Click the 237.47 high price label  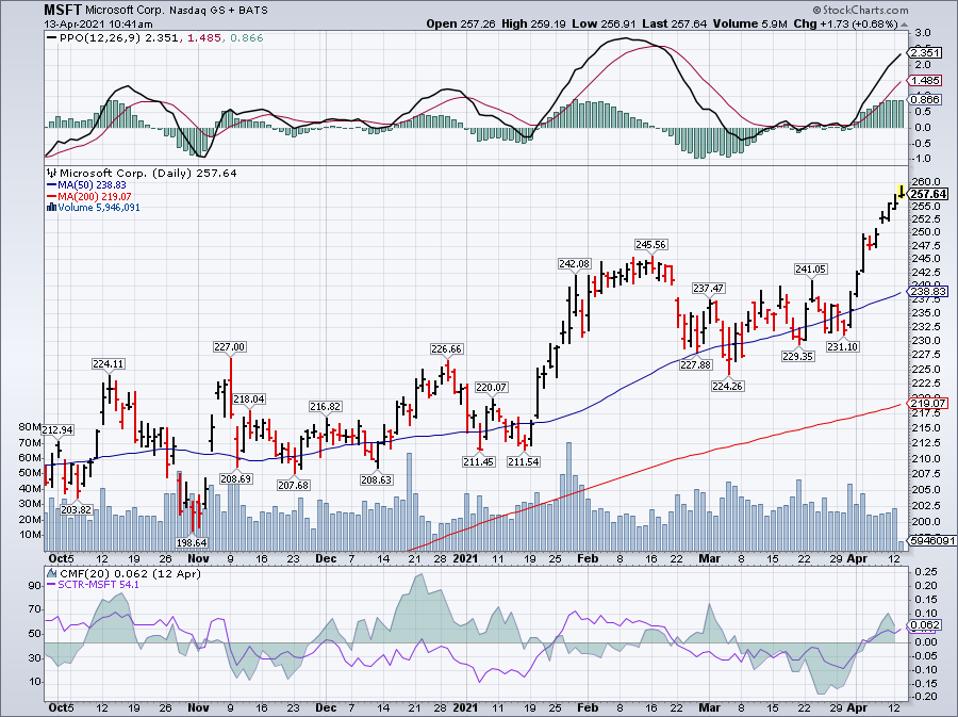click(709, 288)
